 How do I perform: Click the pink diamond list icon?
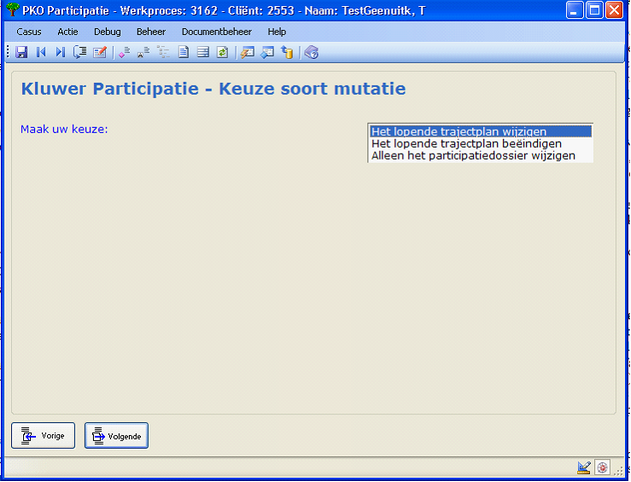(x=124, y=52)
